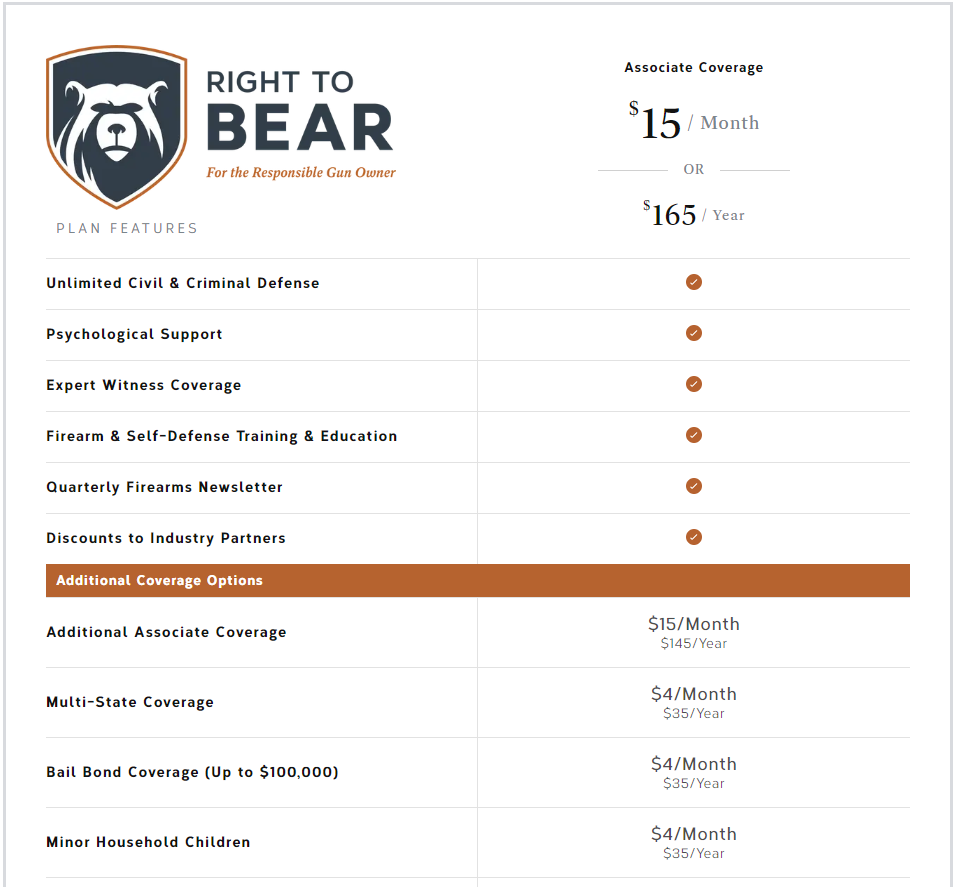The width and height of the screenshot is (958, 887).
Task: Click the $165 / Year price
Action: pos(693,214)
